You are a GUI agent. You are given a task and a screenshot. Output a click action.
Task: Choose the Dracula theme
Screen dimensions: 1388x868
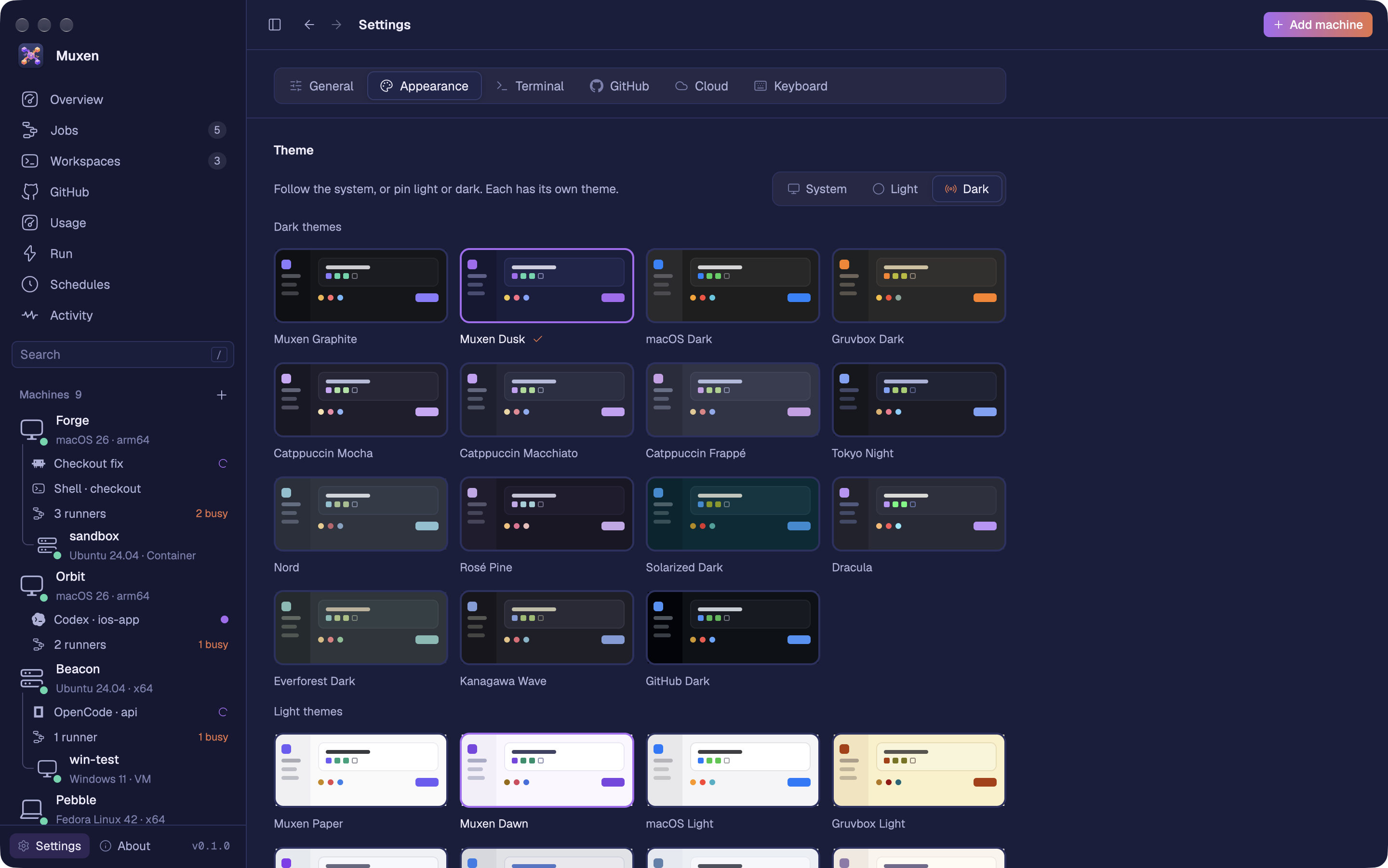(919, 514)
